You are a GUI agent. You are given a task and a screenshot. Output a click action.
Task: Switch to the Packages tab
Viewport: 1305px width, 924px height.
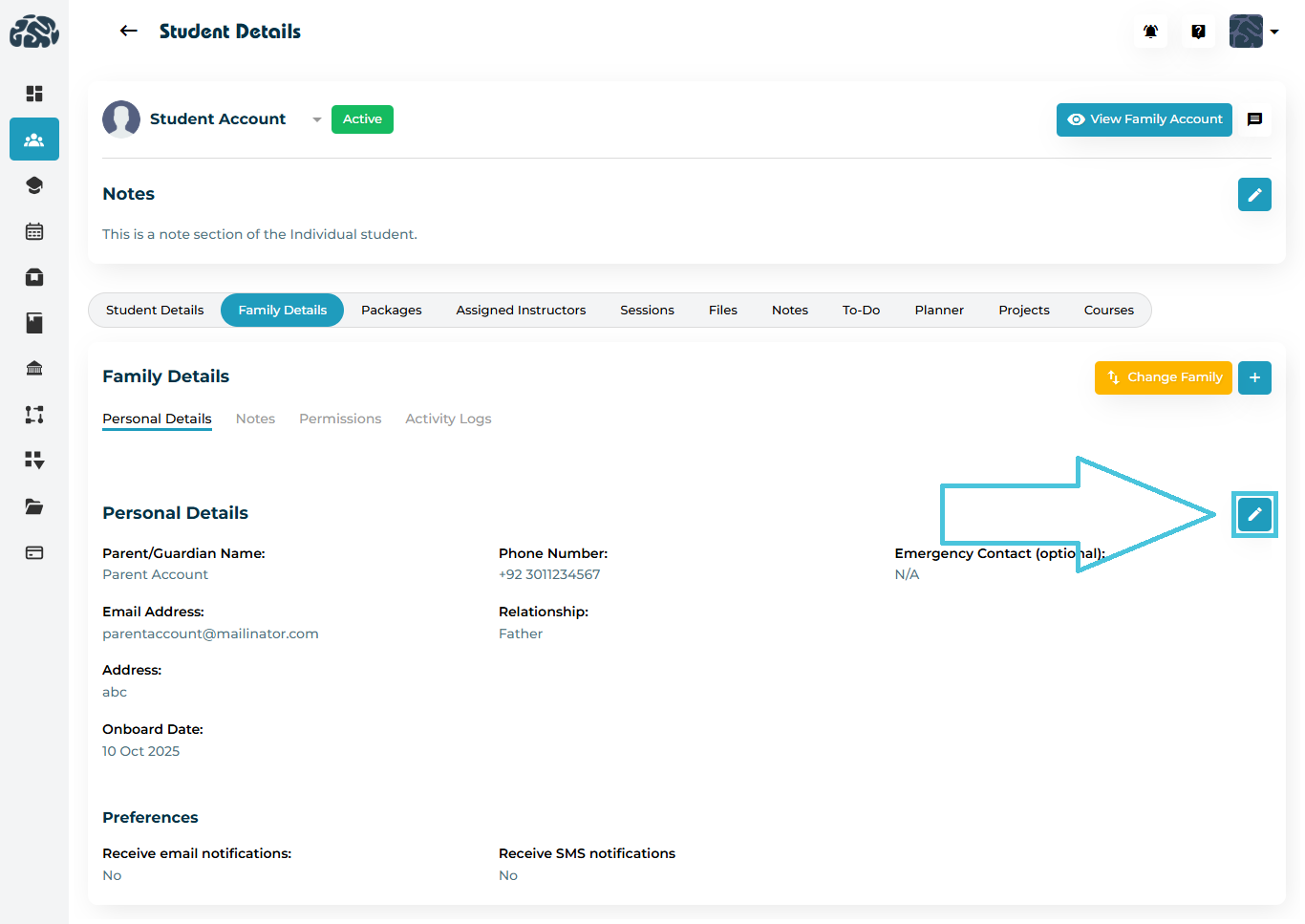tap(391, 311)
